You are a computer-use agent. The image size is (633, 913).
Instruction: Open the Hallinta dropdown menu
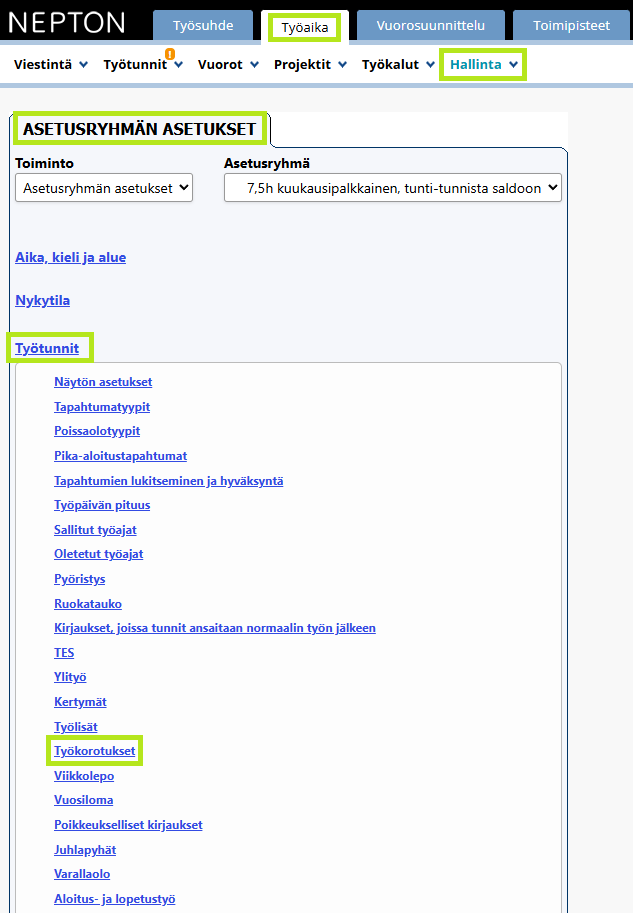coord(483,65)
